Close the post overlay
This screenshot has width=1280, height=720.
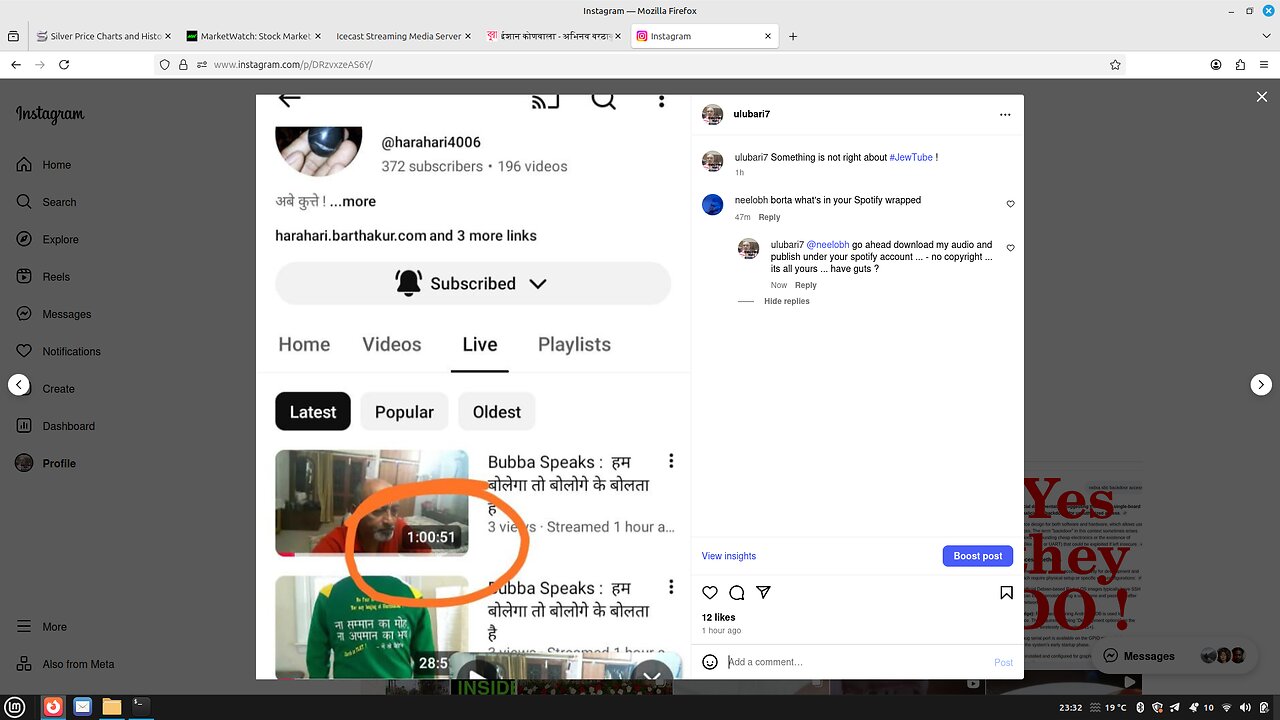pos(1261,97)
